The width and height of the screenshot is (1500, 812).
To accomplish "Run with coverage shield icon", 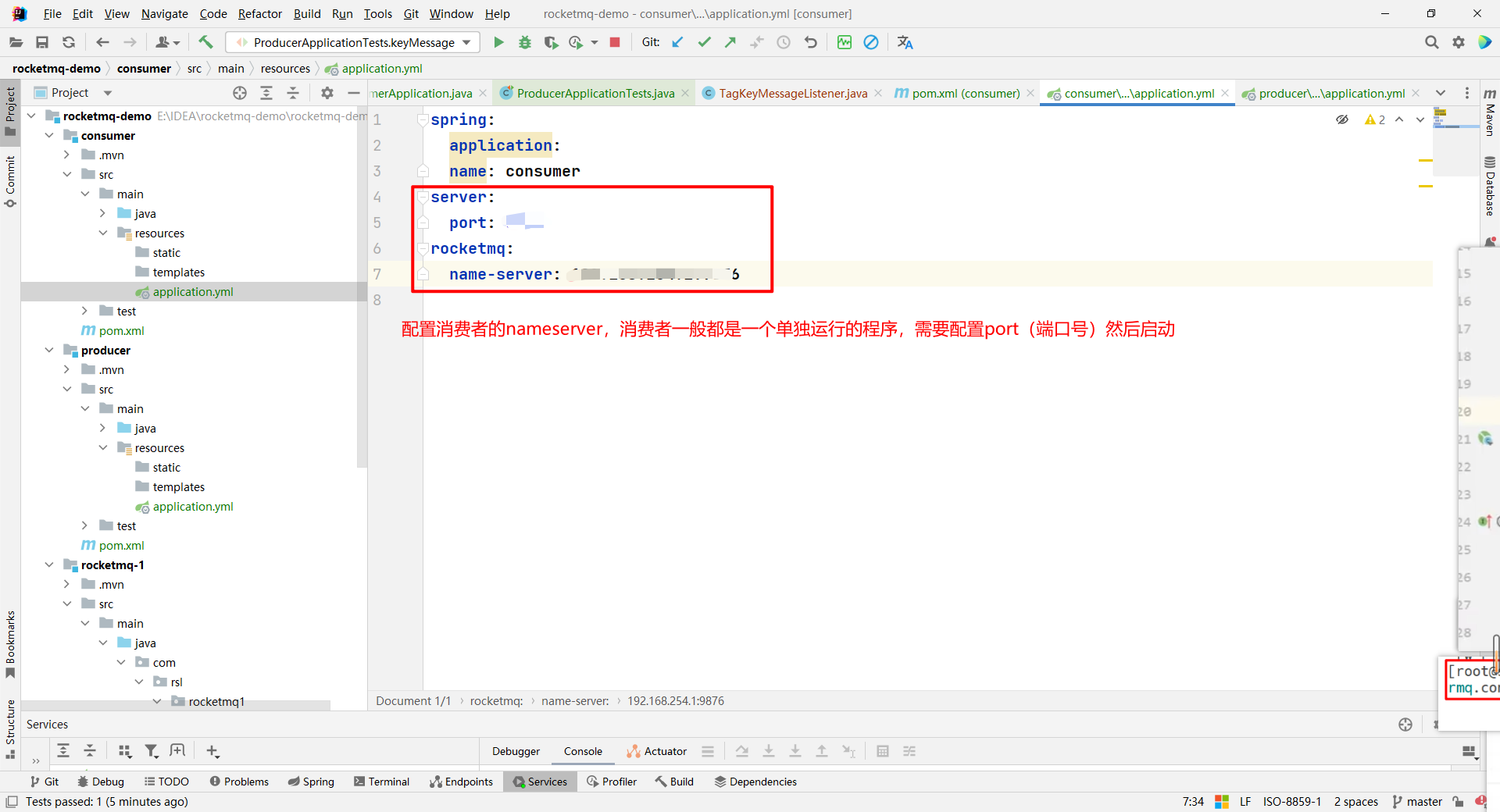I will point(551,42).
